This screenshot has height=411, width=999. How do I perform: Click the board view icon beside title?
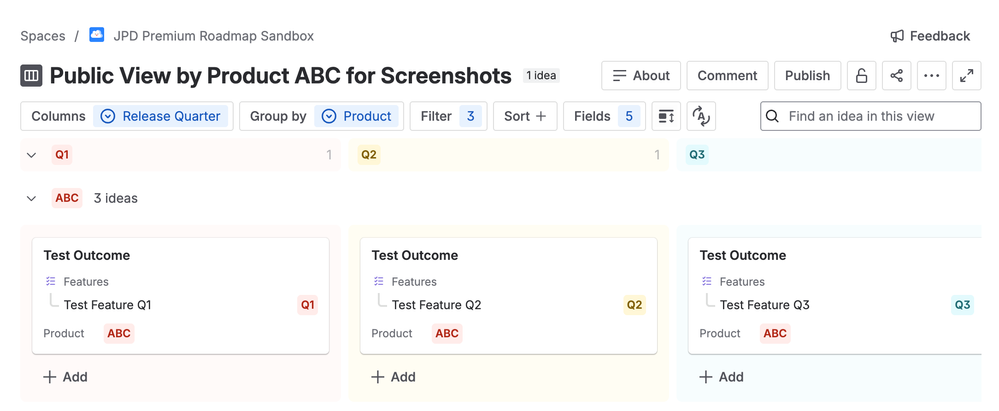point(31,76)
